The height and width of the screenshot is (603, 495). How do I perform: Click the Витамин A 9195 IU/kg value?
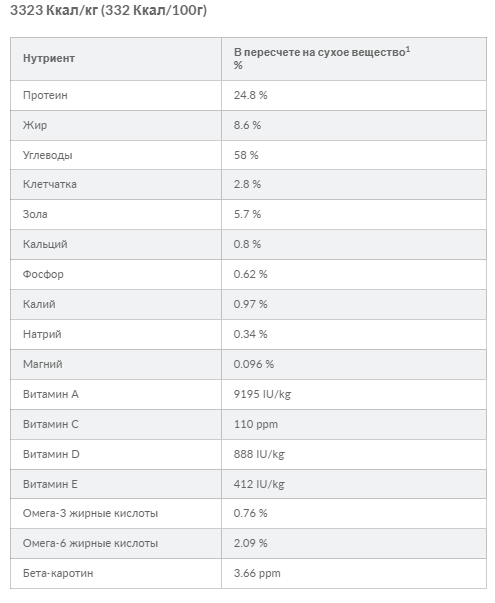click(262, 394)
